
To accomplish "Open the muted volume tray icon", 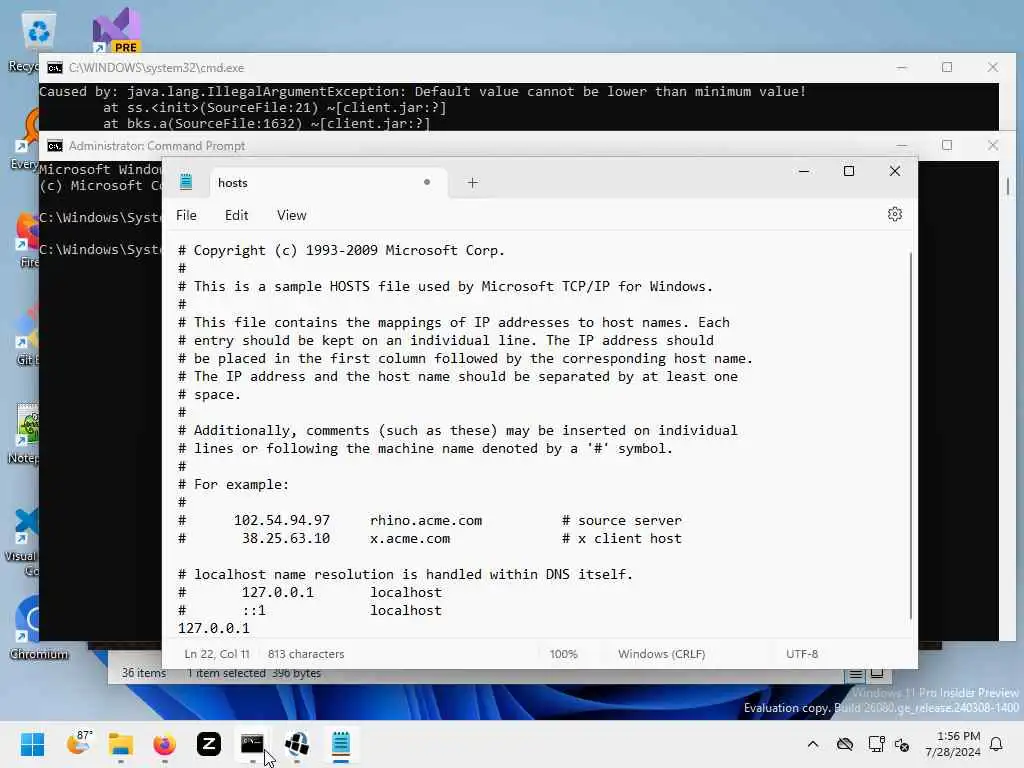I will [x=902, y=744].
